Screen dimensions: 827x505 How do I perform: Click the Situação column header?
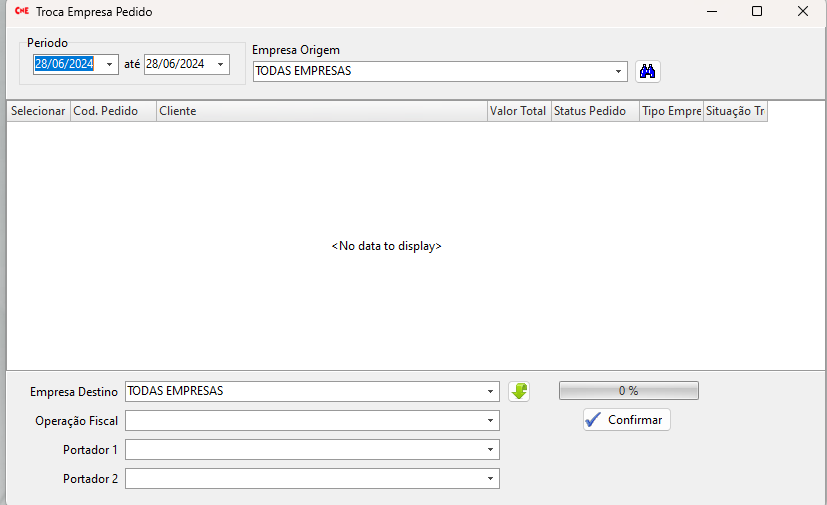click(735, 111)
